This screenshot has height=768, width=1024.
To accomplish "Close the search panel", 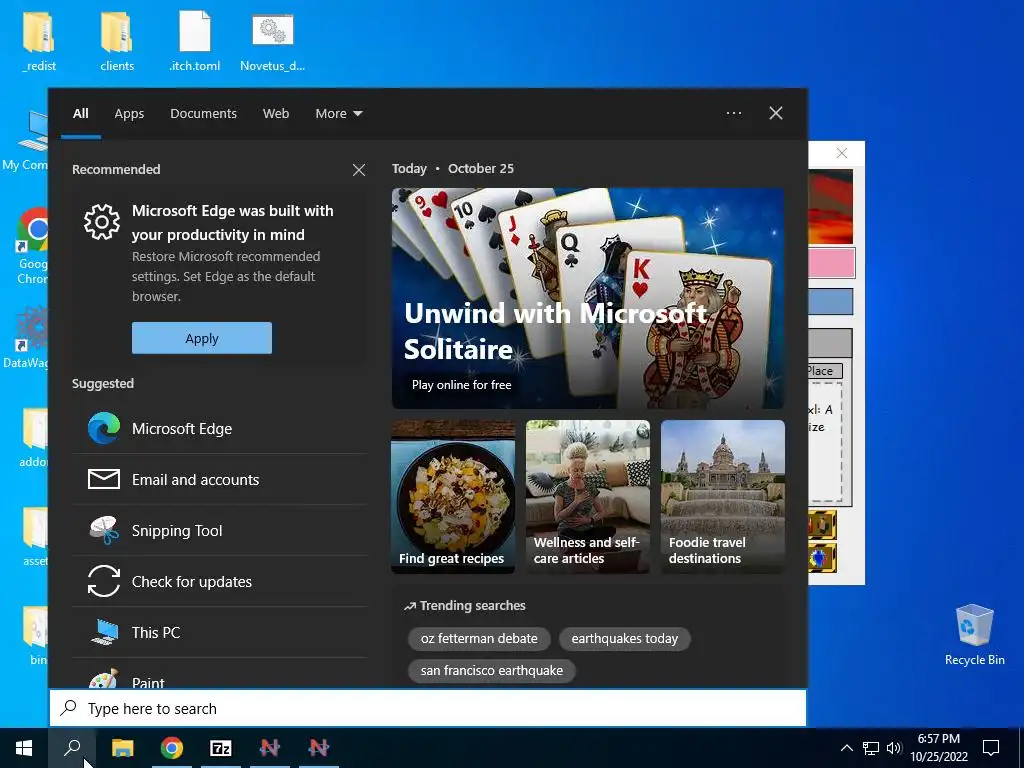I will pos(776,113).
